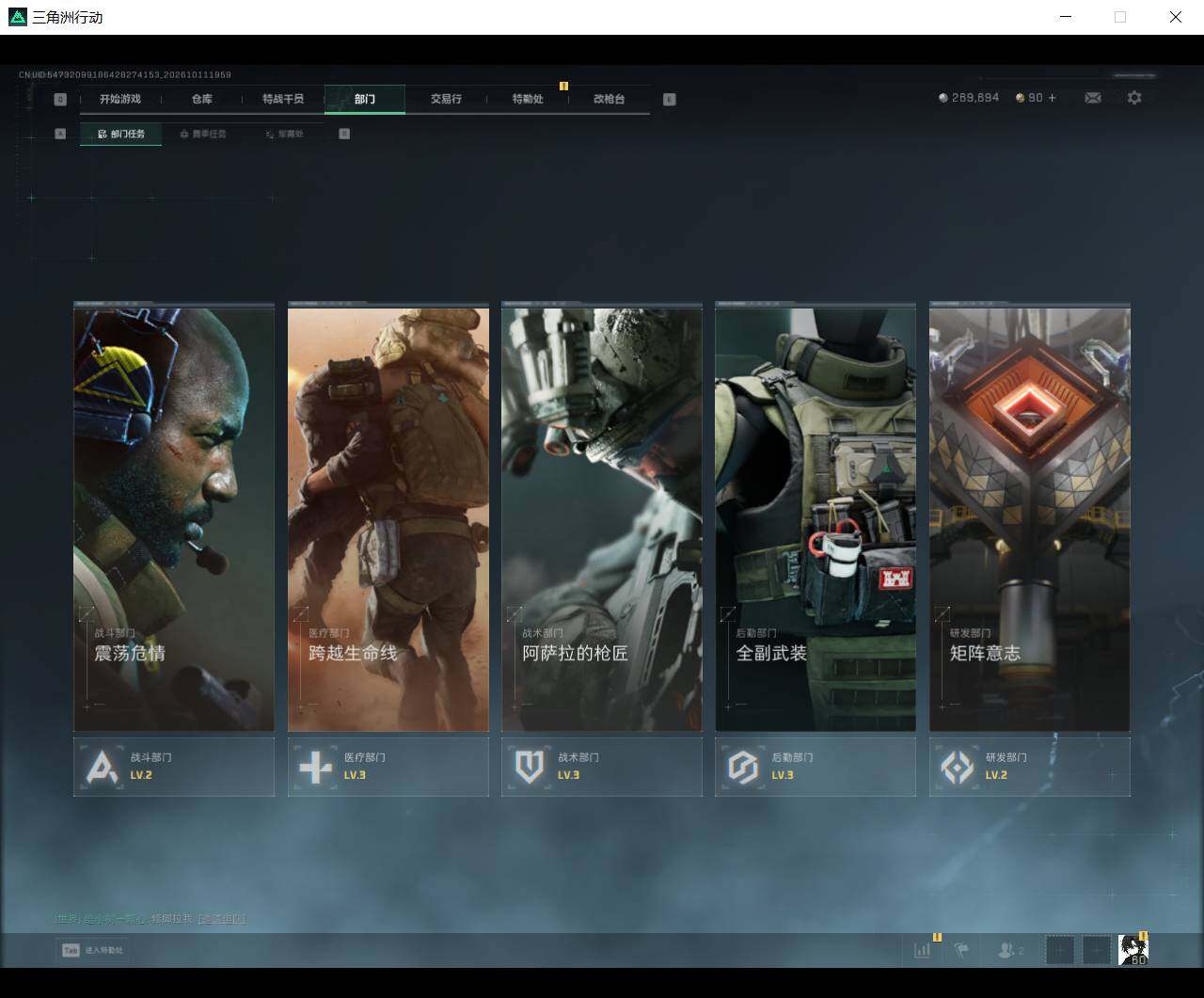
Task: Click the 289,894 currency balance
Action: pyautogui.click(x=975, y=98)
